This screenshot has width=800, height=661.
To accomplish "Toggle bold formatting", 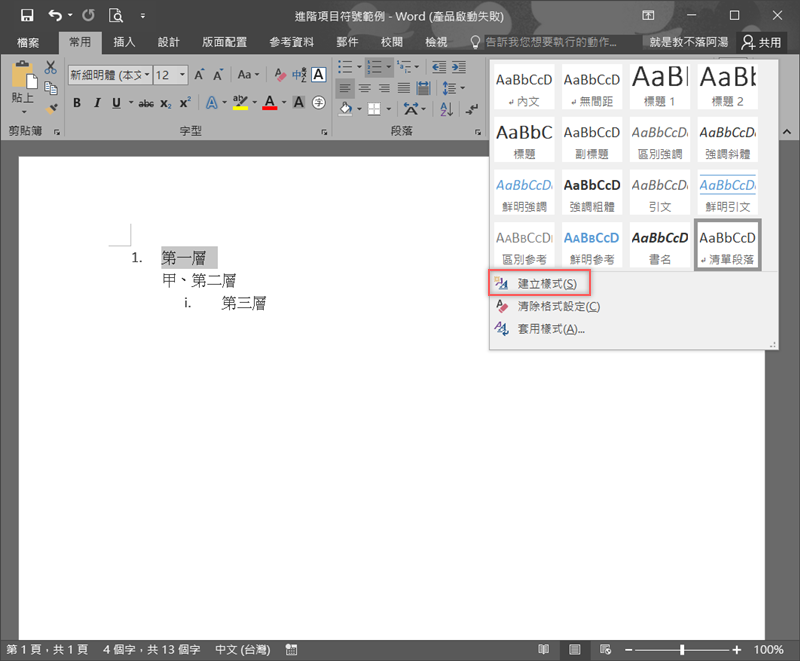I will pos(76,103).
